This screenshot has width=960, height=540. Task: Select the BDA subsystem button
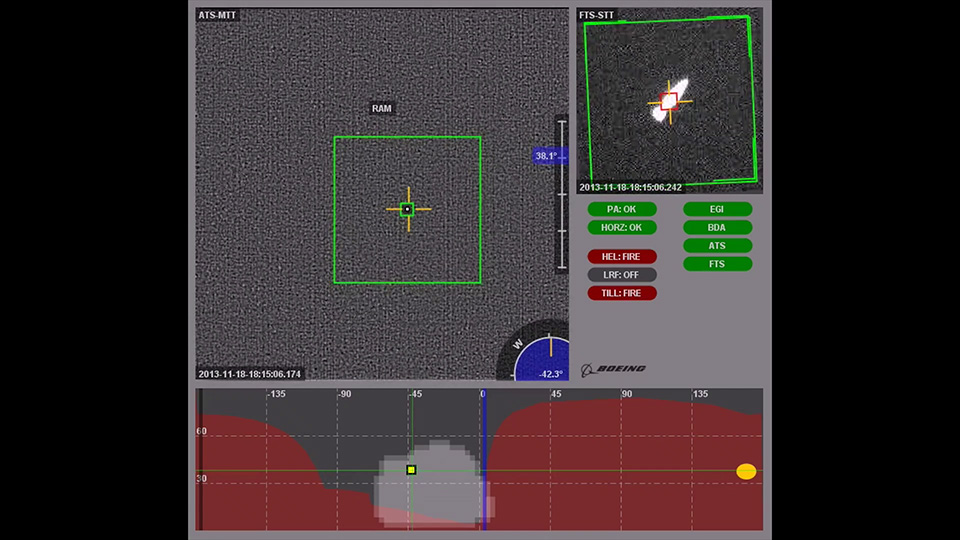pyautogui.click(x=717, y=227)
